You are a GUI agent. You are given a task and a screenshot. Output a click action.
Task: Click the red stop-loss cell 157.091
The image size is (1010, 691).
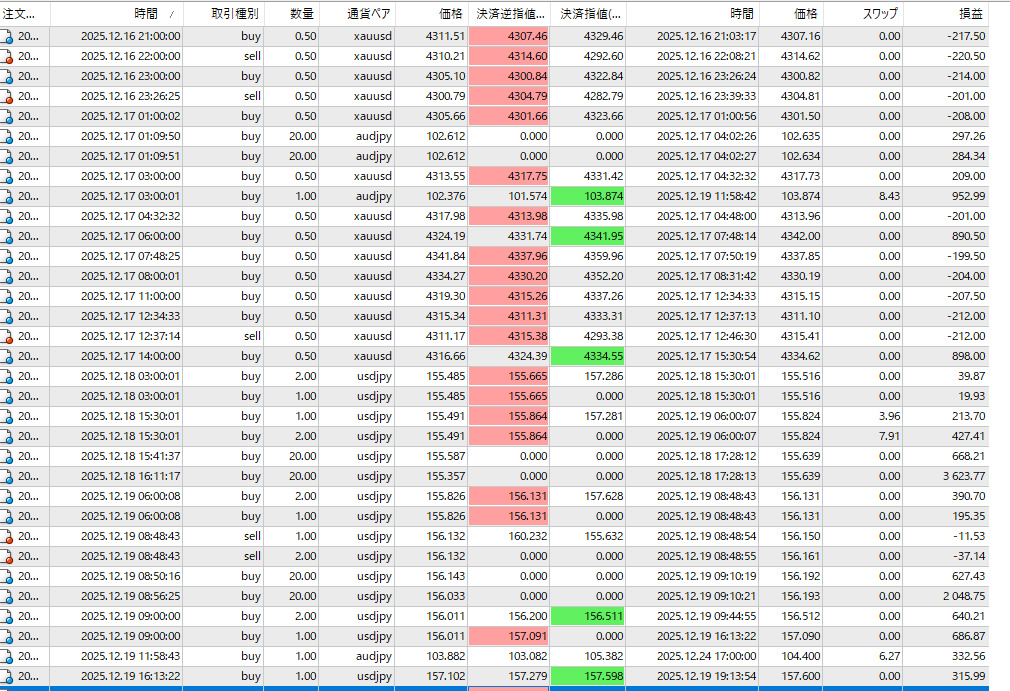point(509,636)
